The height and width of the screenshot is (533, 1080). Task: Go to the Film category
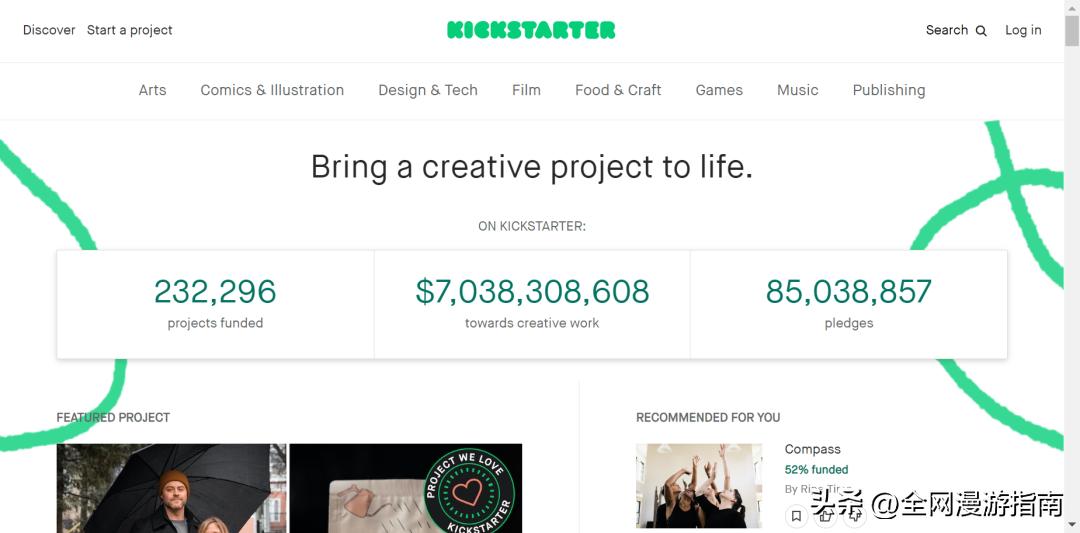point(526,90)
